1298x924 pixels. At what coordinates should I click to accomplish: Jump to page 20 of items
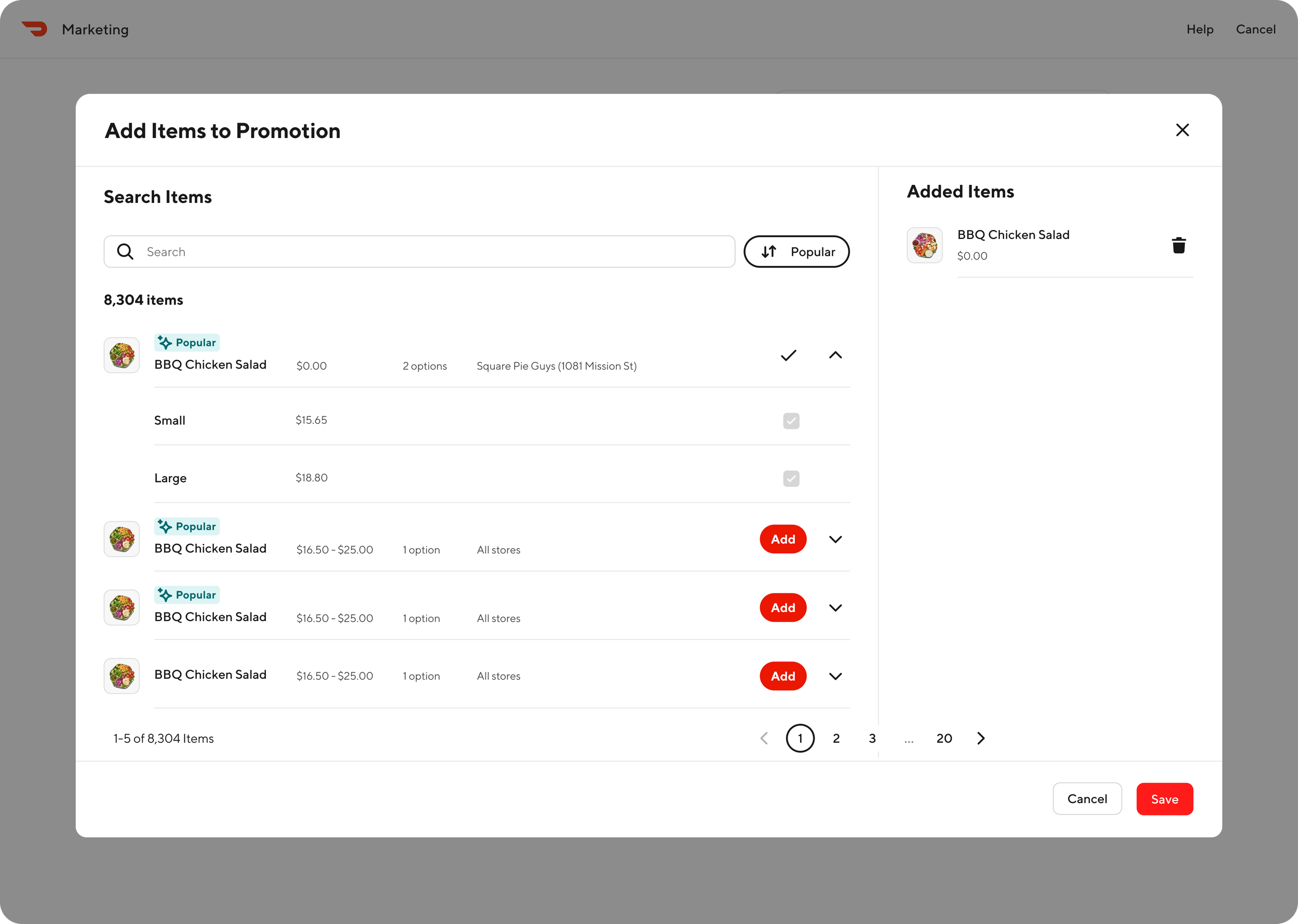tap(943, 738)
